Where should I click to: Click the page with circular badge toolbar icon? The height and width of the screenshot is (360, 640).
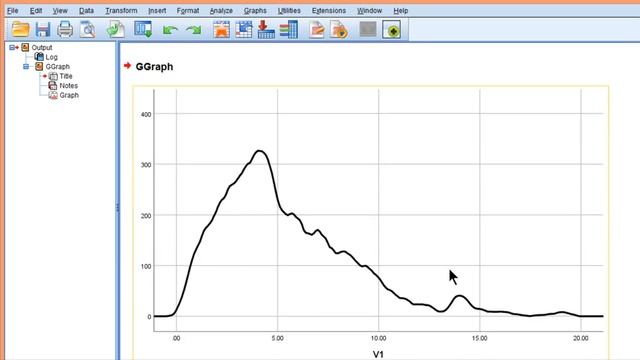(339, 29)
